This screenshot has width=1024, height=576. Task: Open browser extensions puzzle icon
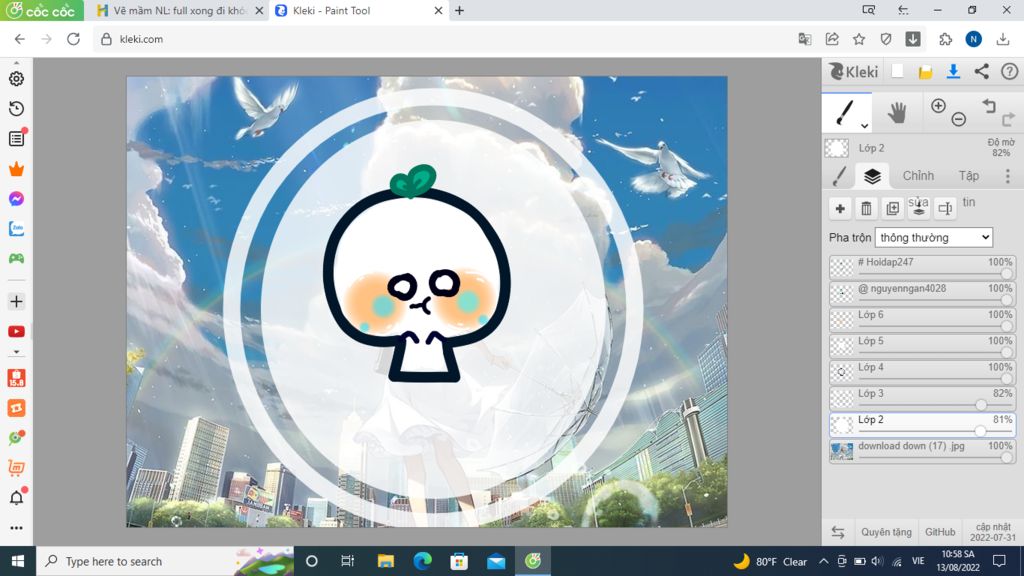pos(945,39)
